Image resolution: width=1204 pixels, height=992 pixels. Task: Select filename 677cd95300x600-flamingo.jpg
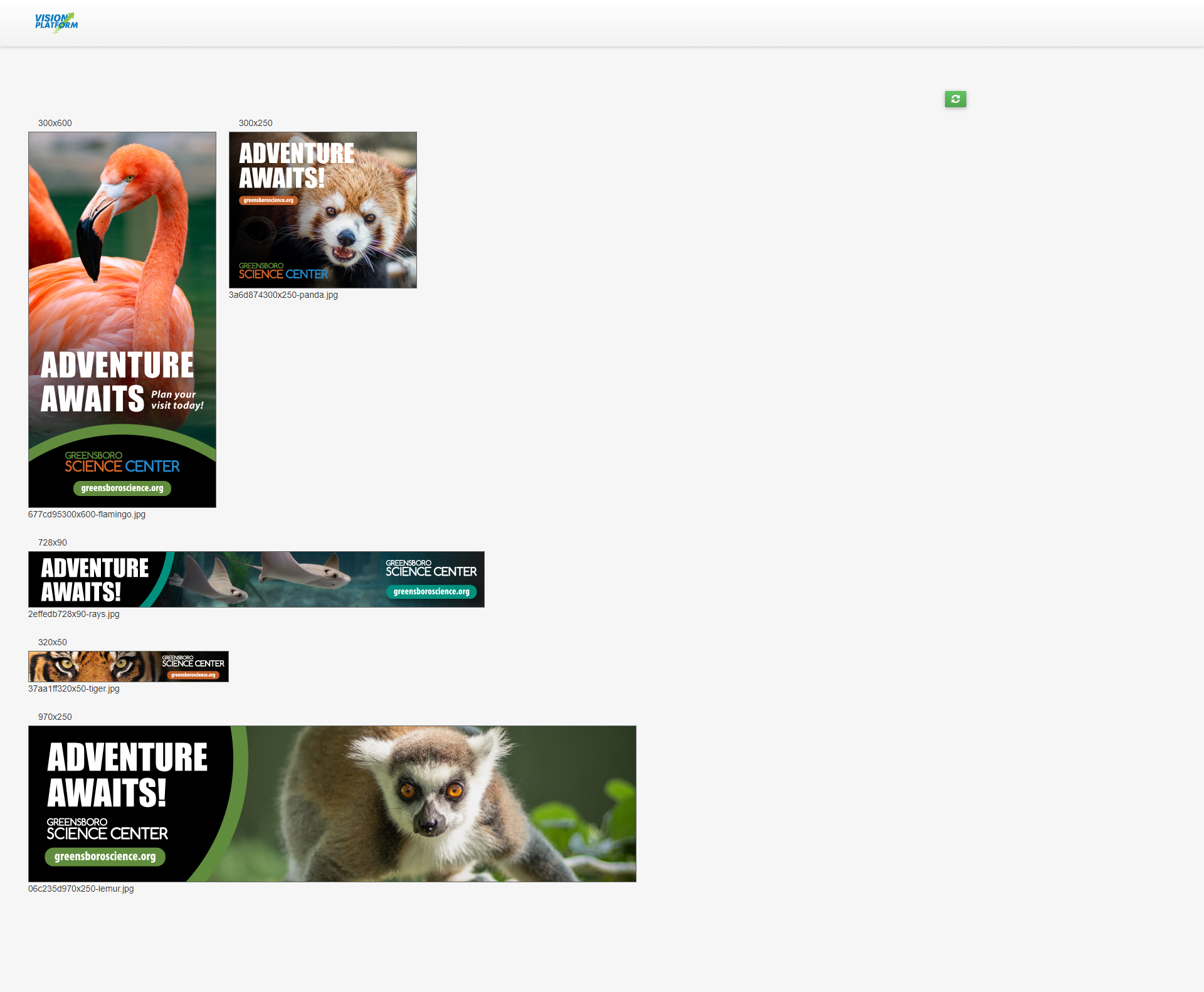pyautogui.click(x=87, y=514)
